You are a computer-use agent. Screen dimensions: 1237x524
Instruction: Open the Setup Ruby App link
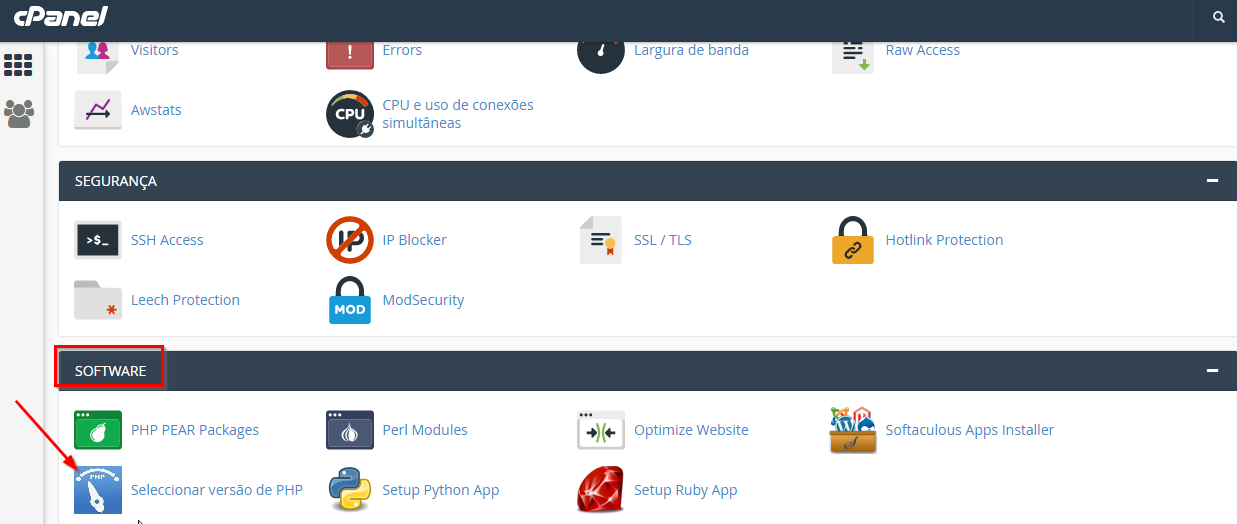[685, 490]
